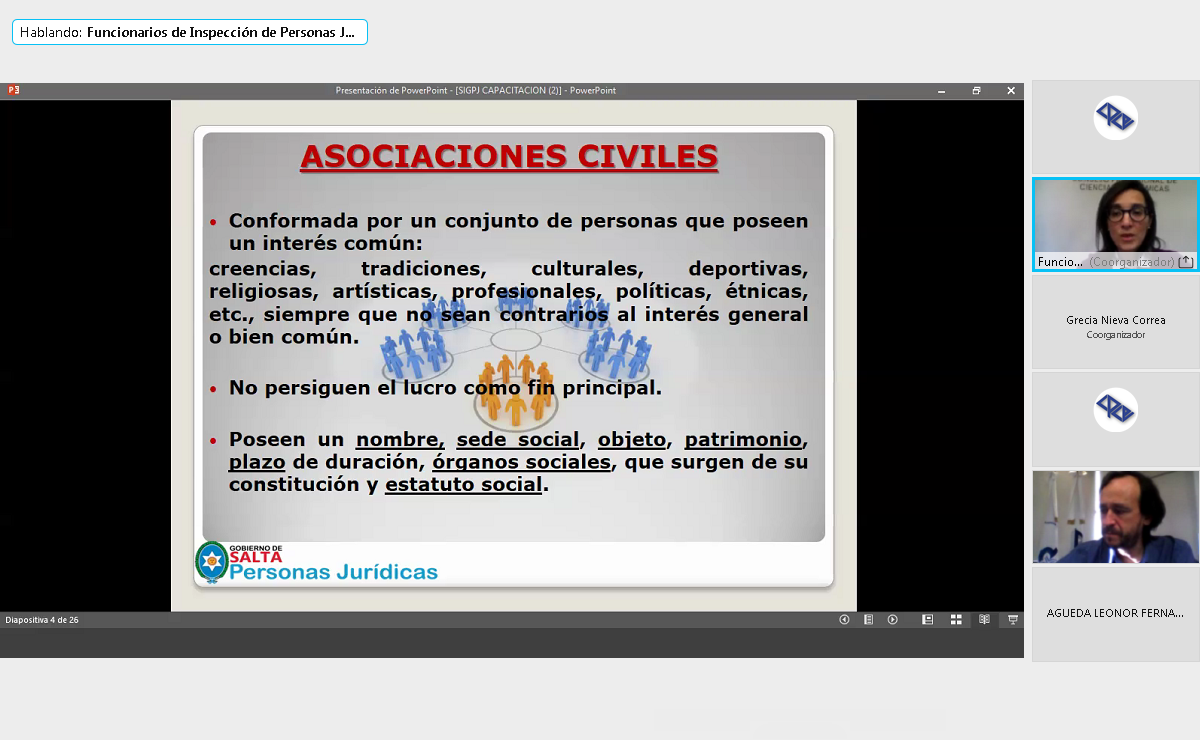Click the '(Coorganizador)' label on speaker tile
Screen dimensions: 1200x740
tap(1131, 262)
